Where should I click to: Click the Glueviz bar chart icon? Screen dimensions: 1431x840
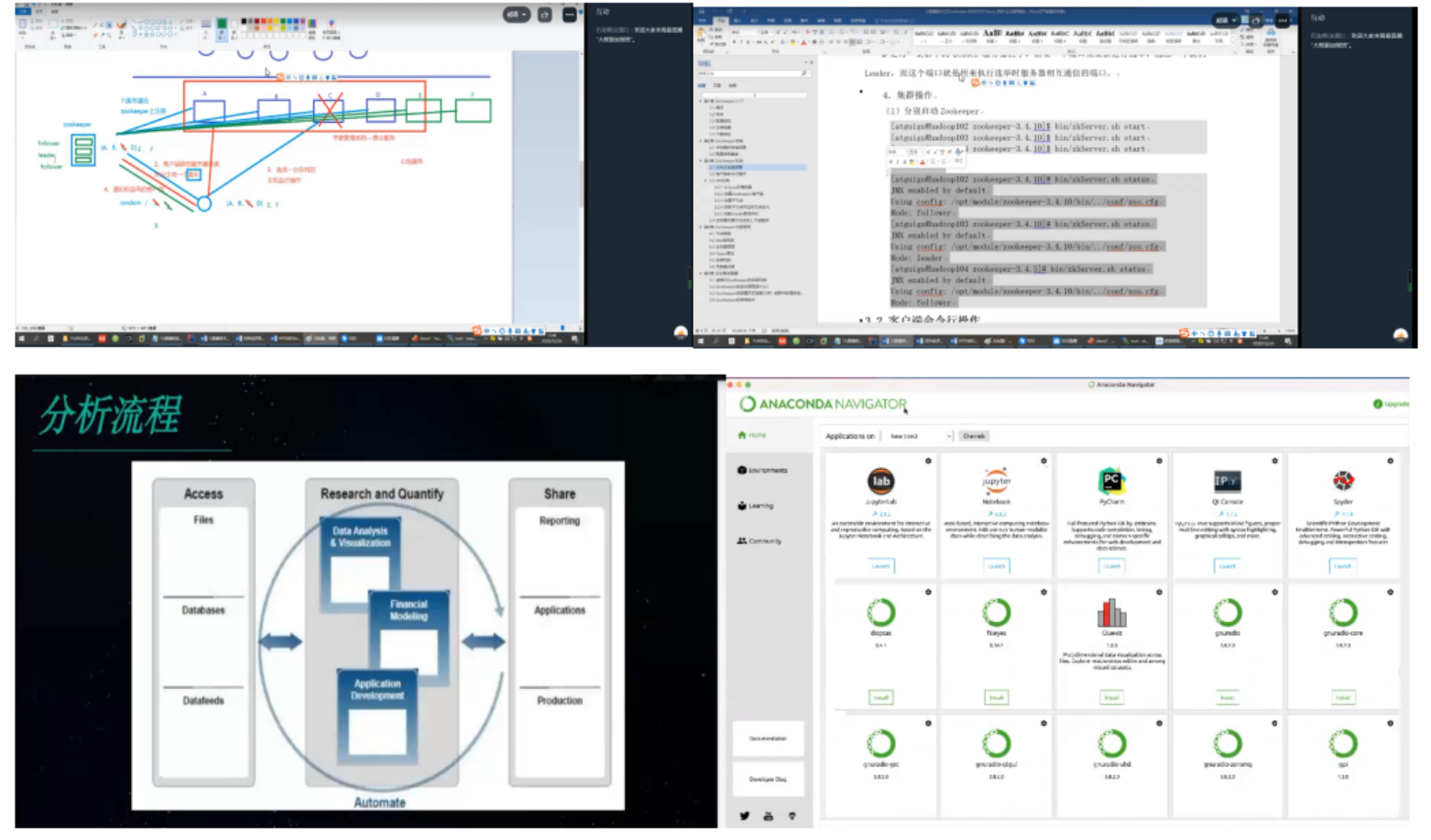point(1111,613)
